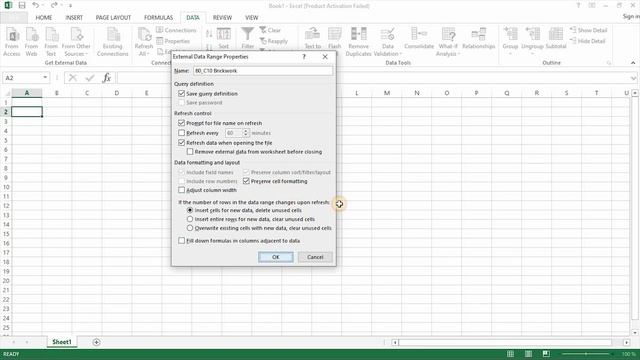Viewport: 640px width, 360px height.
Task: Open the PAGE LAYOUT tab
Action: 113,18
